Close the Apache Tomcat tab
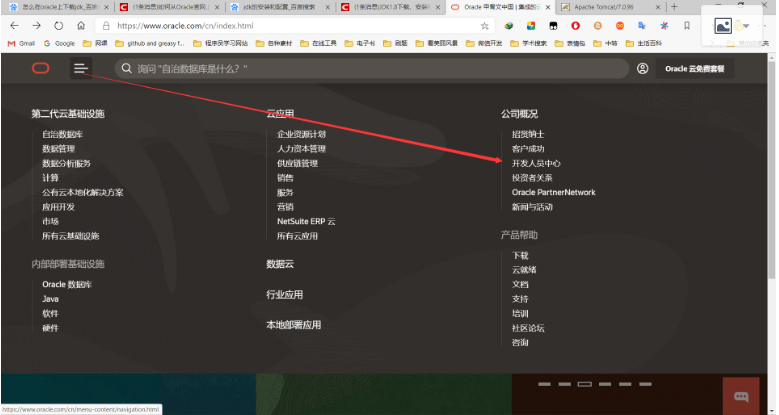Viewport: 779px width, 415px height. 658,7
